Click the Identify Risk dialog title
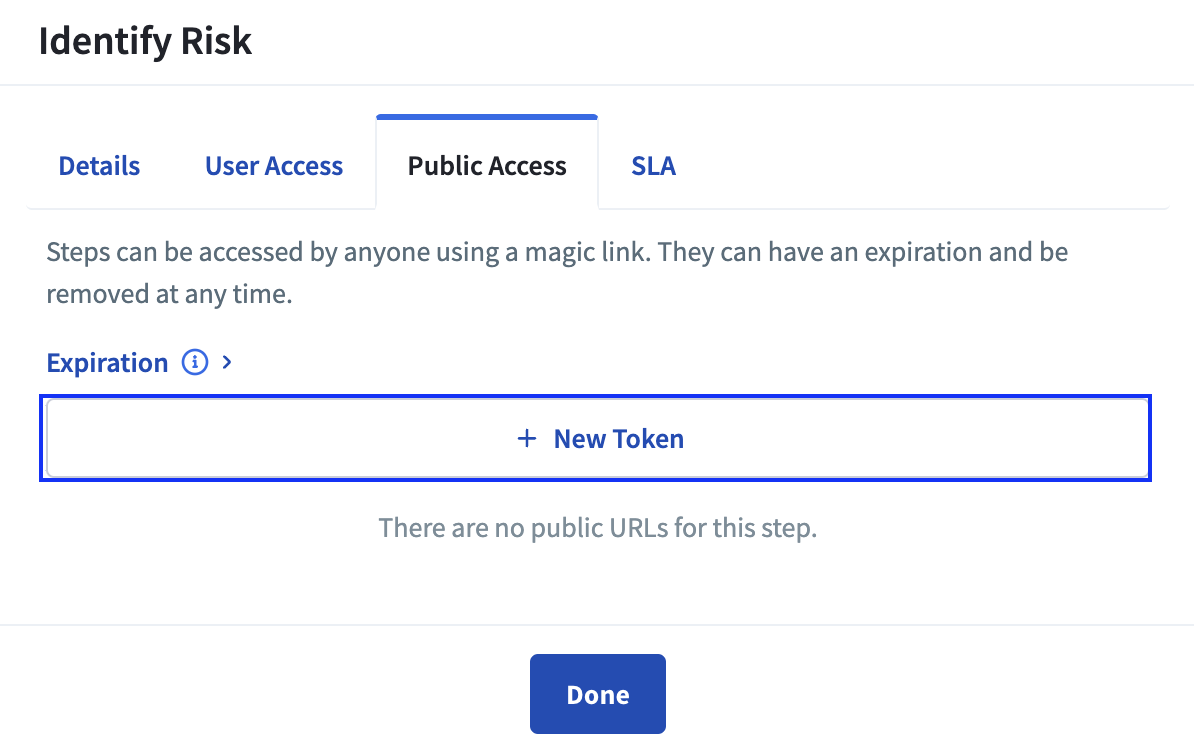The image size is (1194, 756). 145,41
